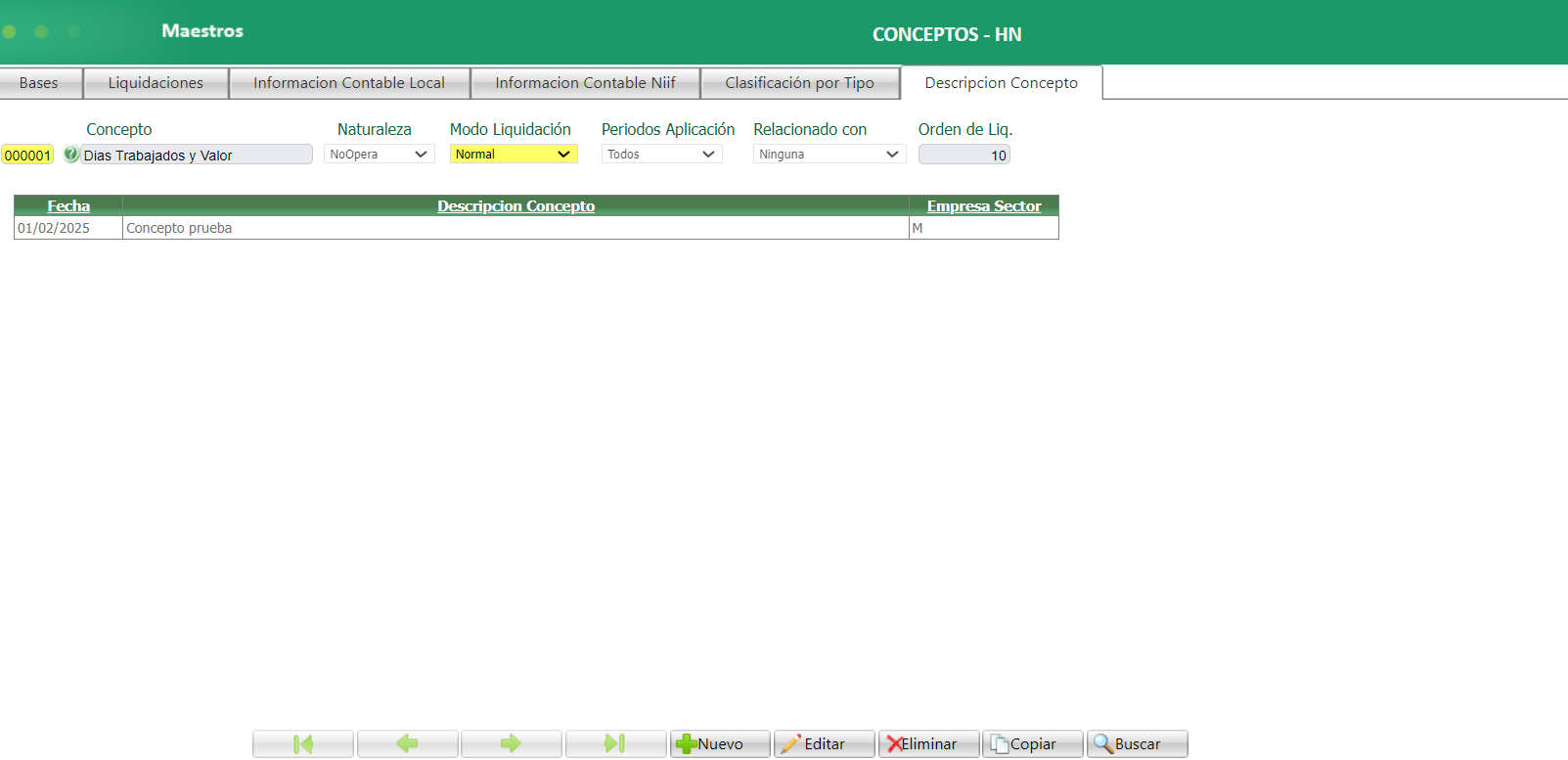Click the Copiar button
The height and width of the screenshot is (760, 1568).
[1033, 743]
